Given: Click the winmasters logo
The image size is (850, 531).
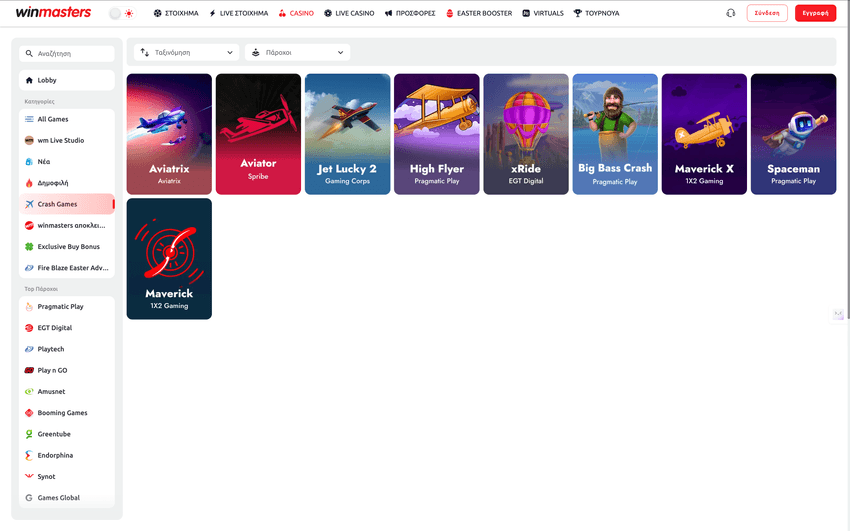Looking at the screenshot, I should pyautogui.click(x=53, y=12).
